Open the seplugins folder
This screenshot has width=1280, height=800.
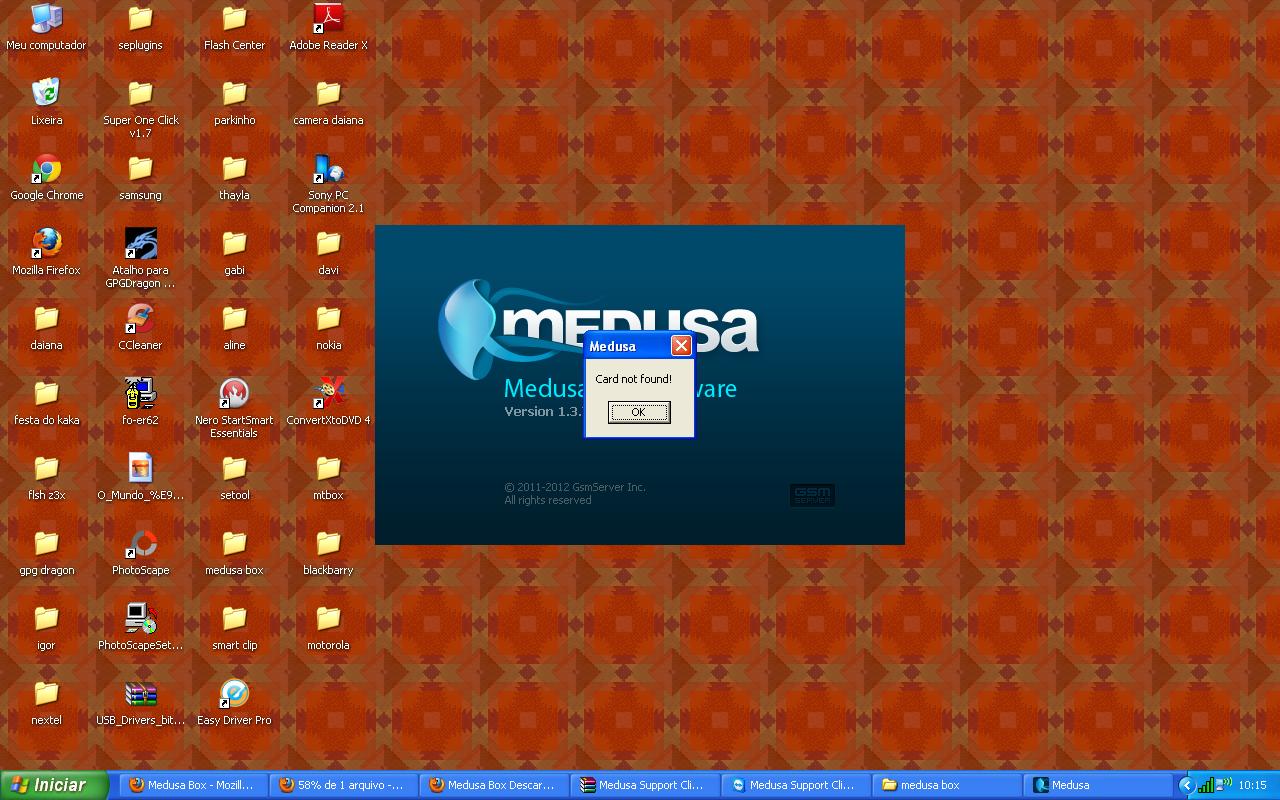[x=140, y=18]
